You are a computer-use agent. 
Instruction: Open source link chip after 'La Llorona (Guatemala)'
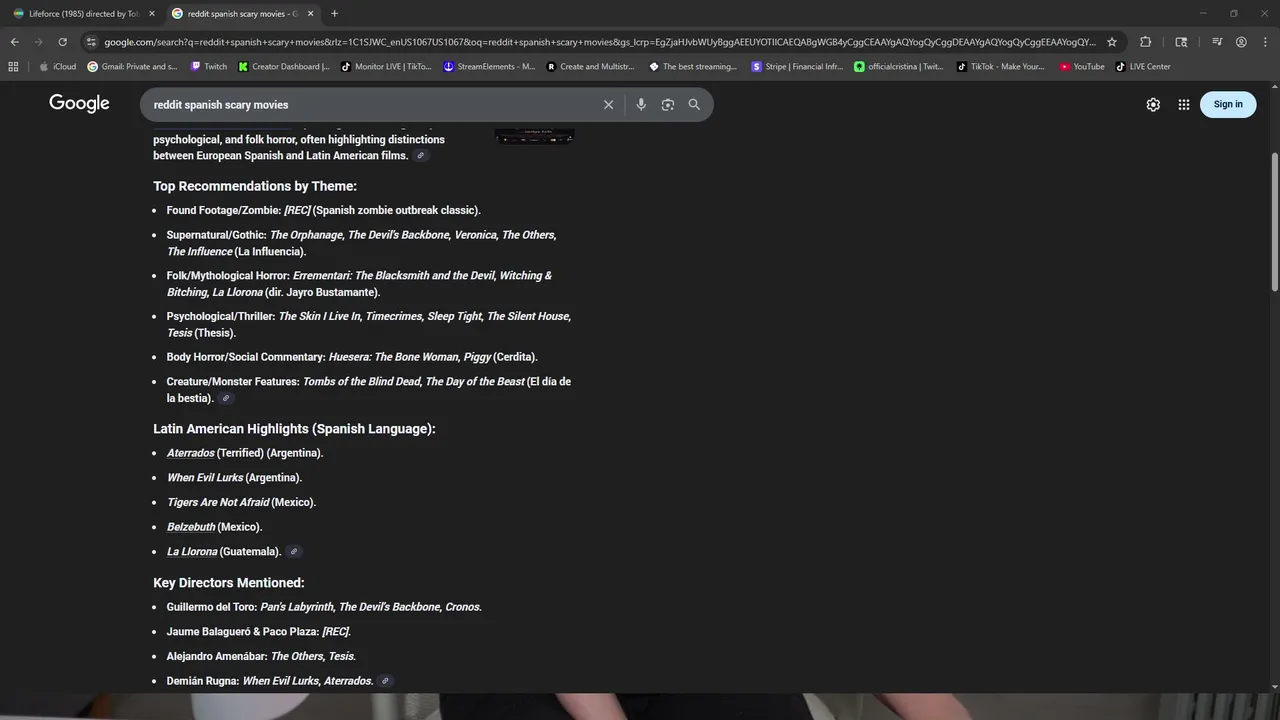(x=294, y=552)
